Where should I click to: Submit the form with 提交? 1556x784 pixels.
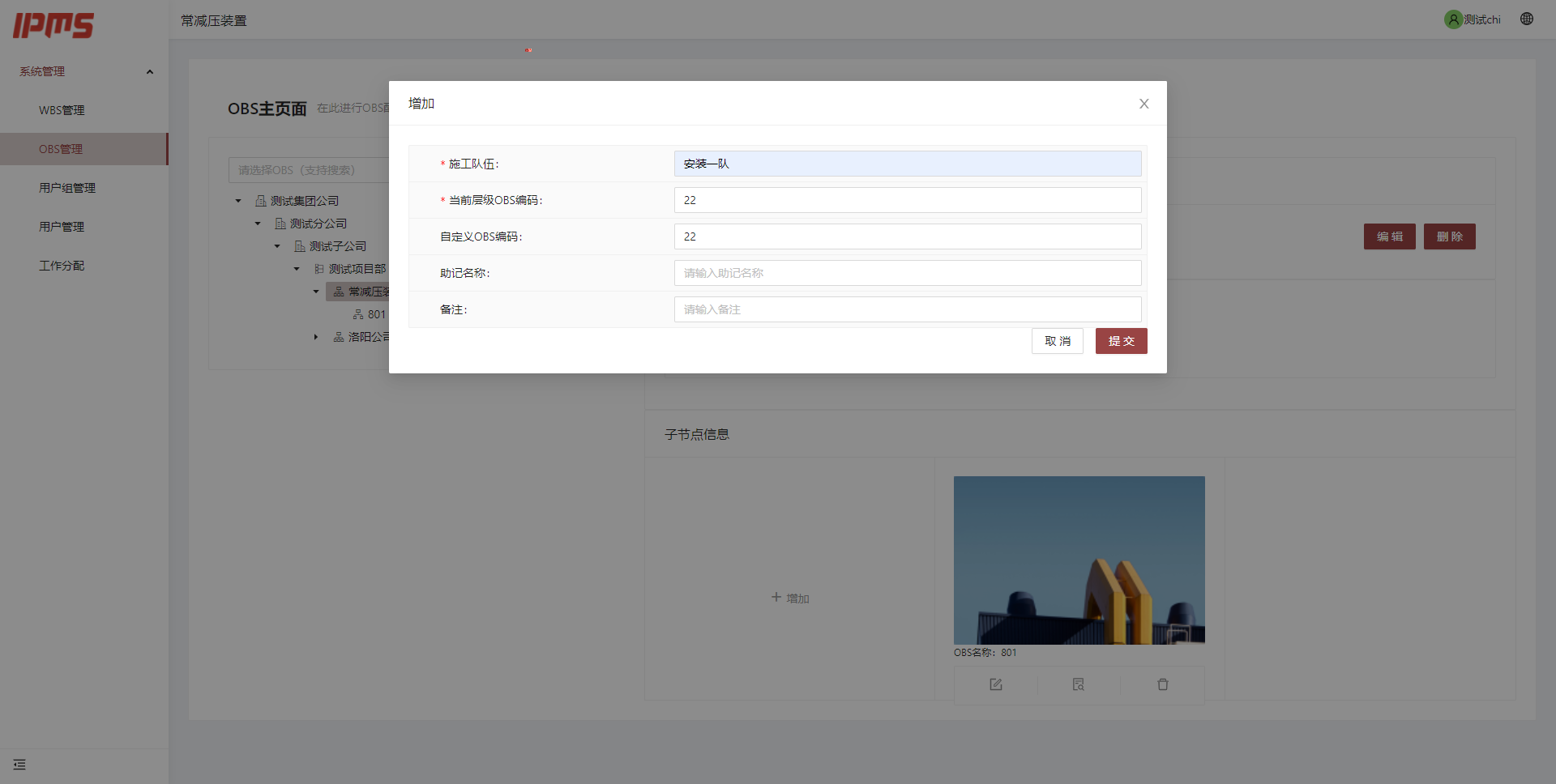pyautogui.click(x=1121, y=341)
